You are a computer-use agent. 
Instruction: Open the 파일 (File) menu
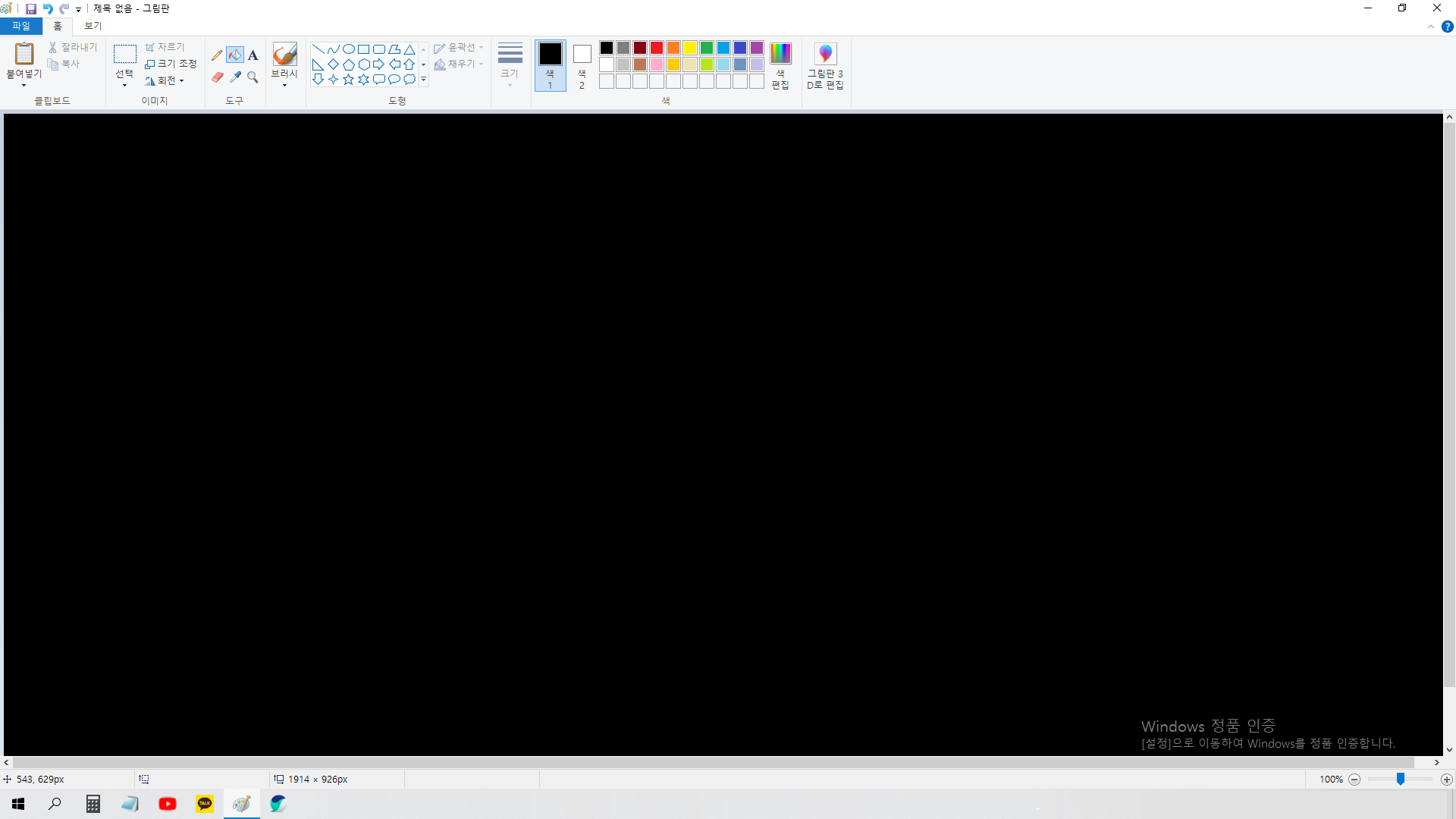tap(21, 26)
